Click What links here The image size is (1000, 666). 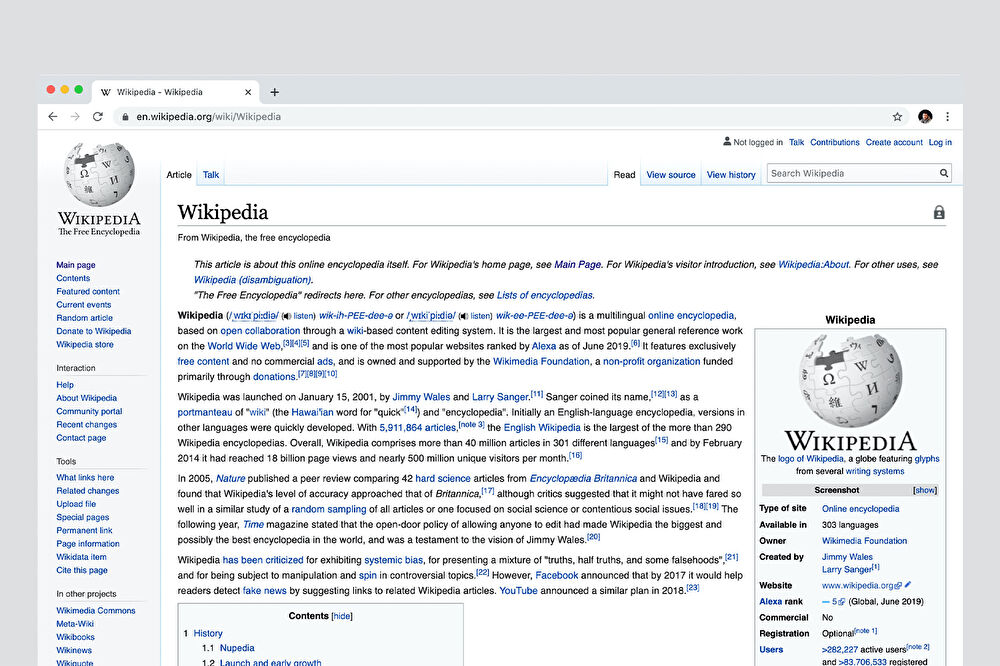(85, 477)
